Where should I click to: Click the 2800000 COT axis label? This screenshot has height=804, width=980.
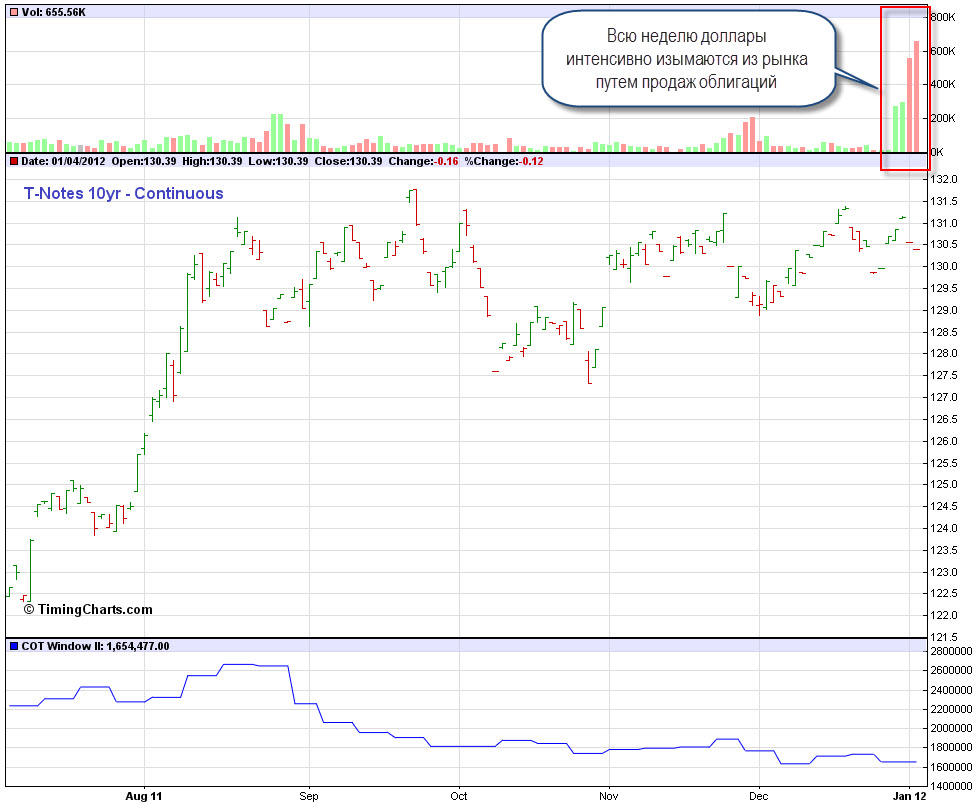[x=950, y=651]
